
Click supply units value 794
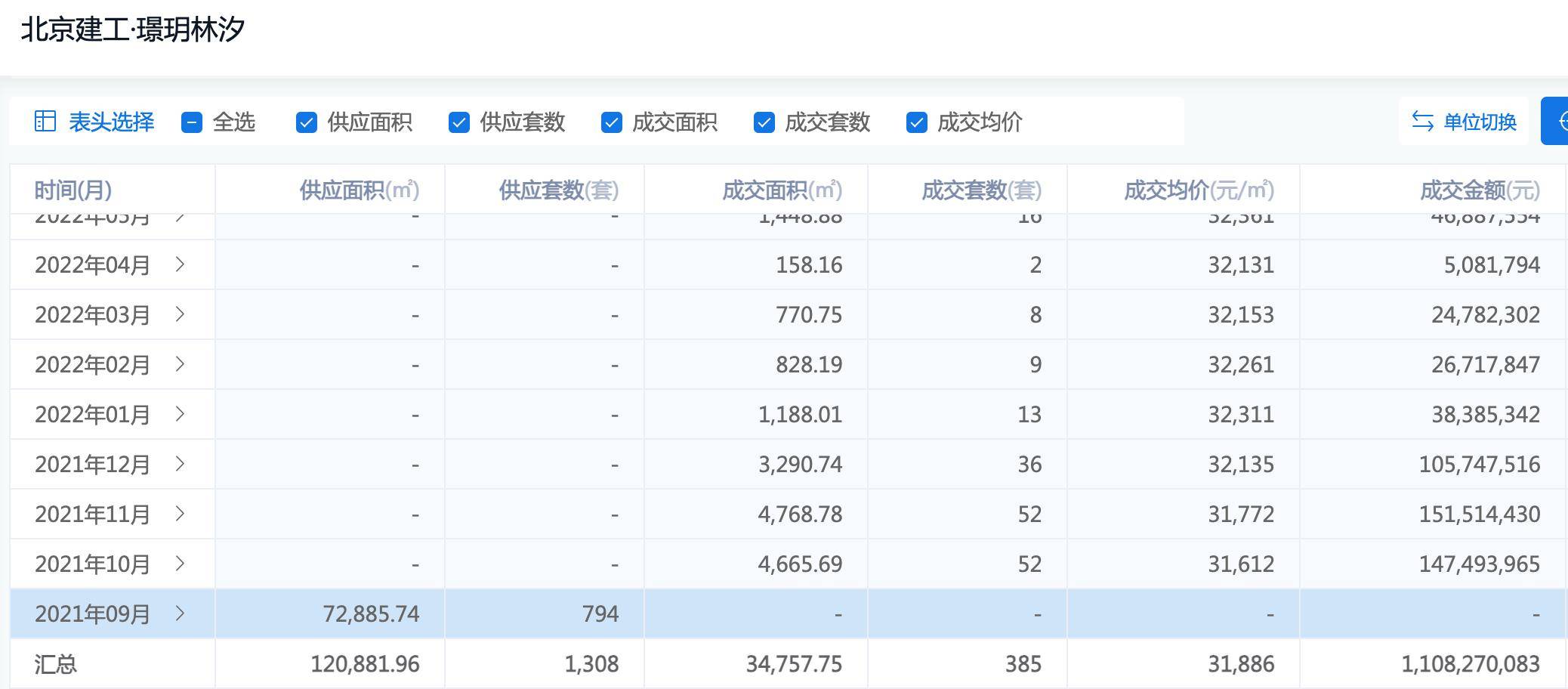pos(600,613)
